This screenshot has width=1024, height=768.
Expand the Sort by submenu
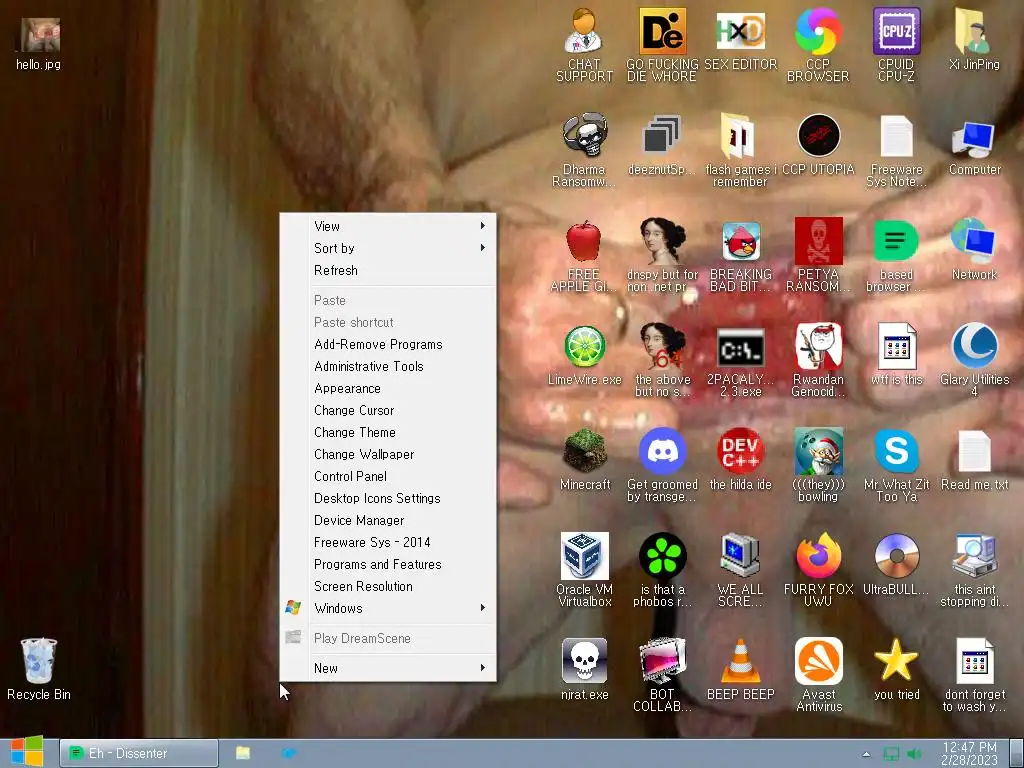tap(388, 248)
